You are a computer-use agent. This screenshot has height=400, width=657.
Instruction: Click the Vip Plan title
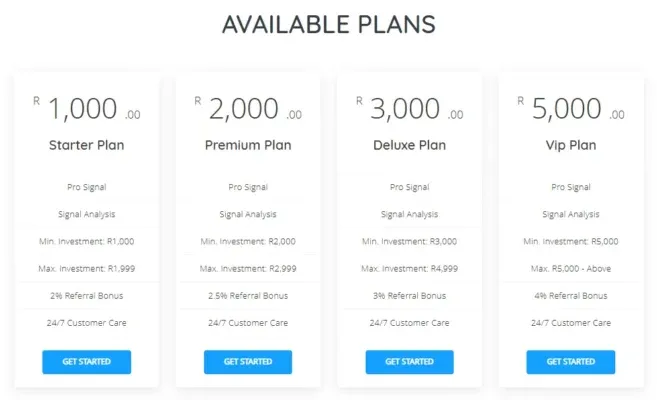click(x=571, y=145)
